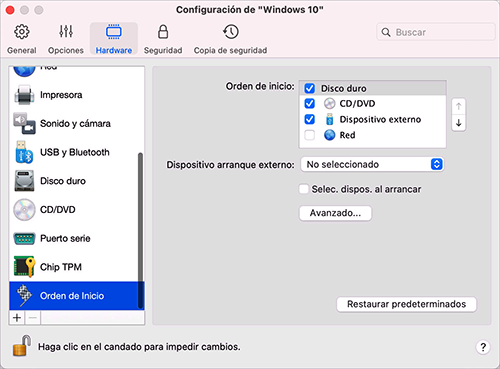This screenshot has width=500, height=369.
Task: Click the USB y Bluetooth icon
Action: pyautogui.click(x=24, y=152)
